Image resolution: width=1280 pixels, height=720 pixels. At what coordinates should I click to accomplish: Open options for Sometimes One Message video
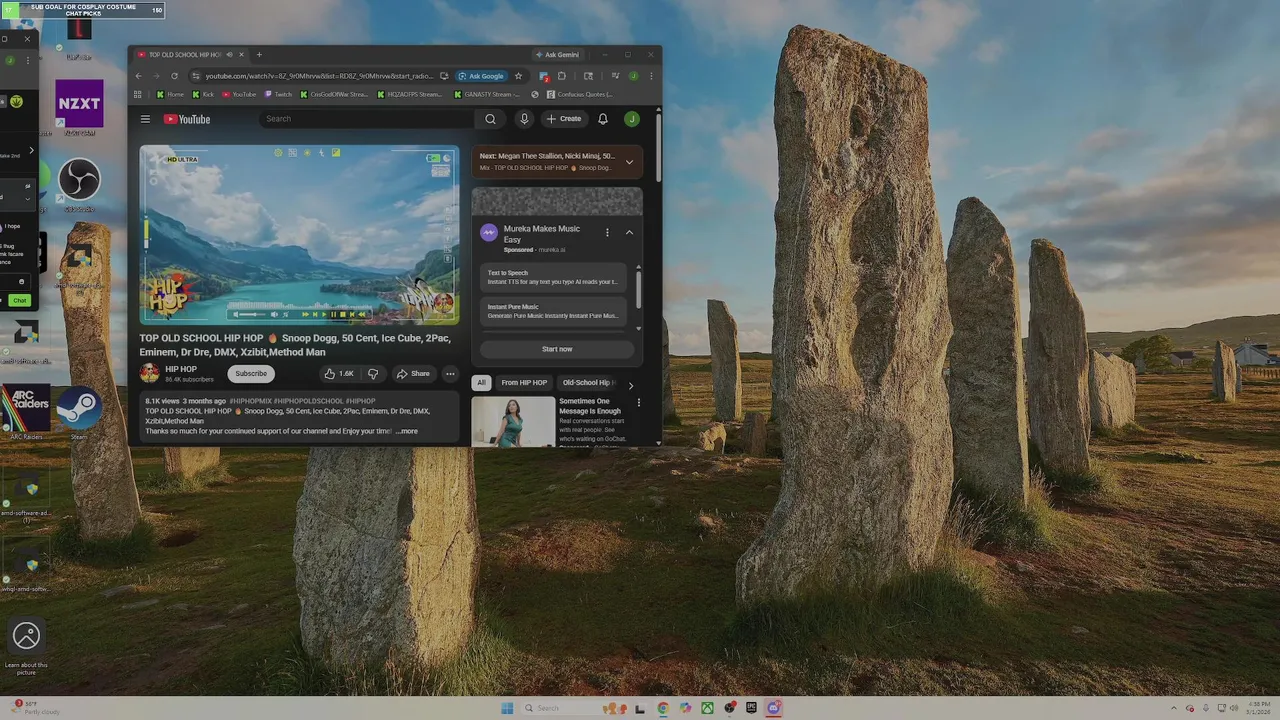point(639,403)
